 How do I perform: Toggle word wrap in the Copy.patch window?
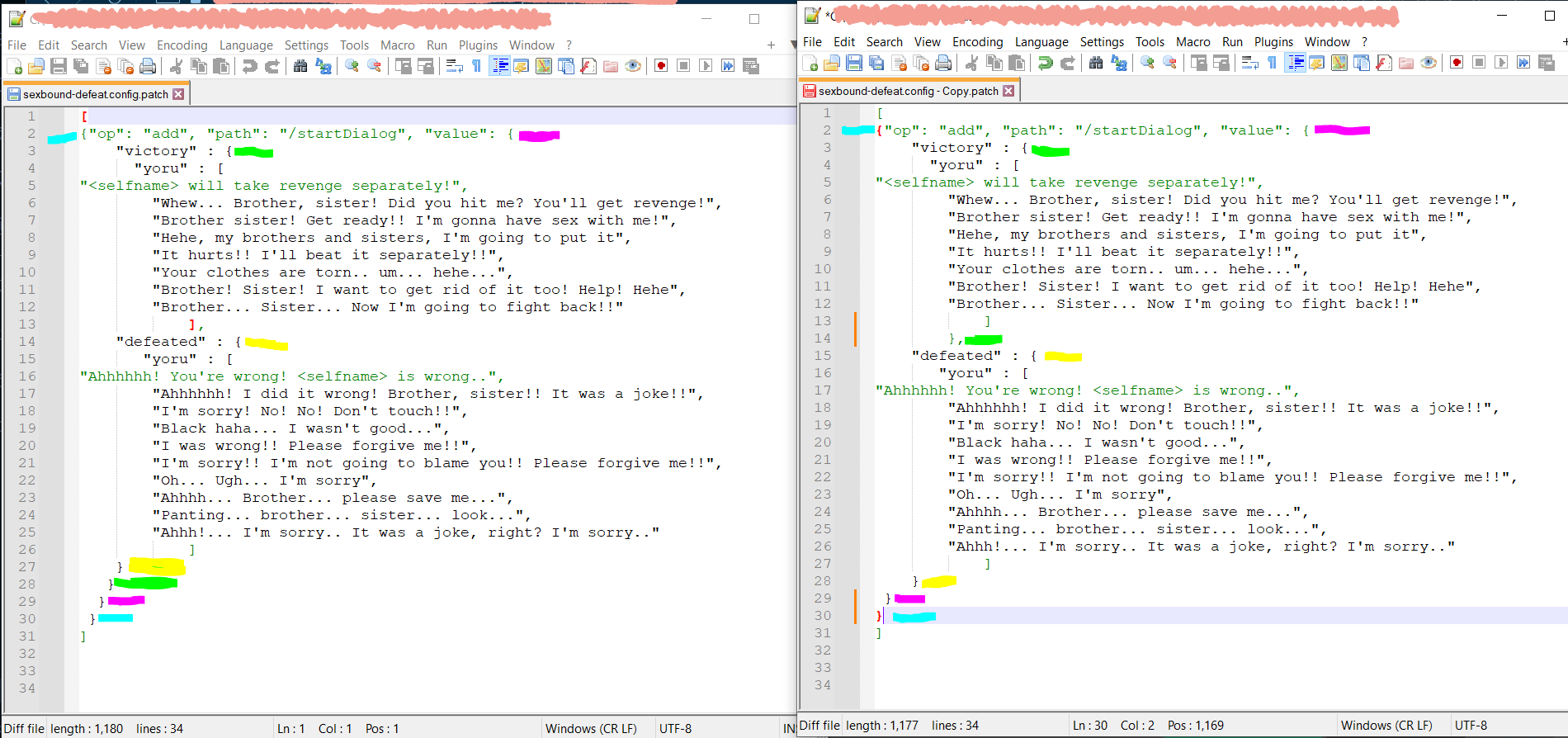click(1250, 63)
